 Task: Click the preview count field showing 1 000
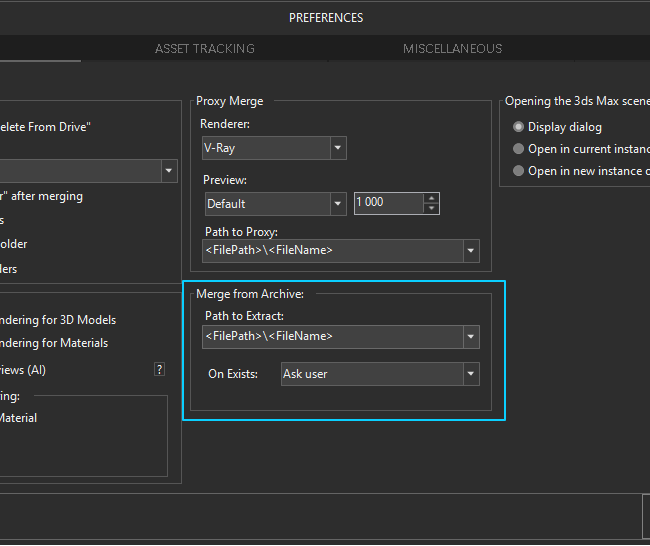389,203
